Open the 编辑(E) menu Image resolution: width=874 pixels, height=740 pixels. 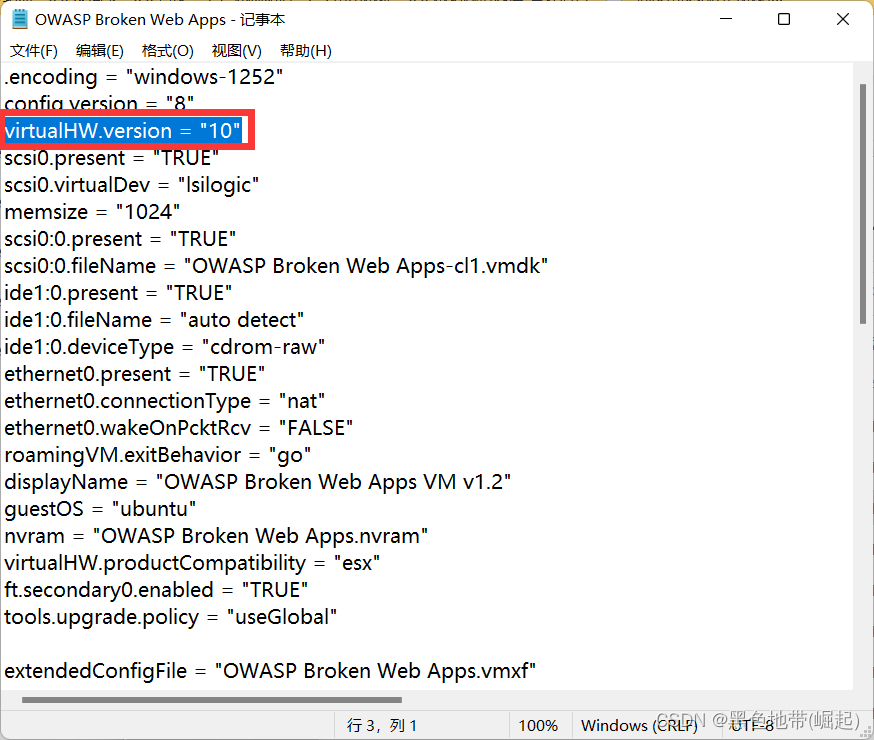tap(100, 51)
